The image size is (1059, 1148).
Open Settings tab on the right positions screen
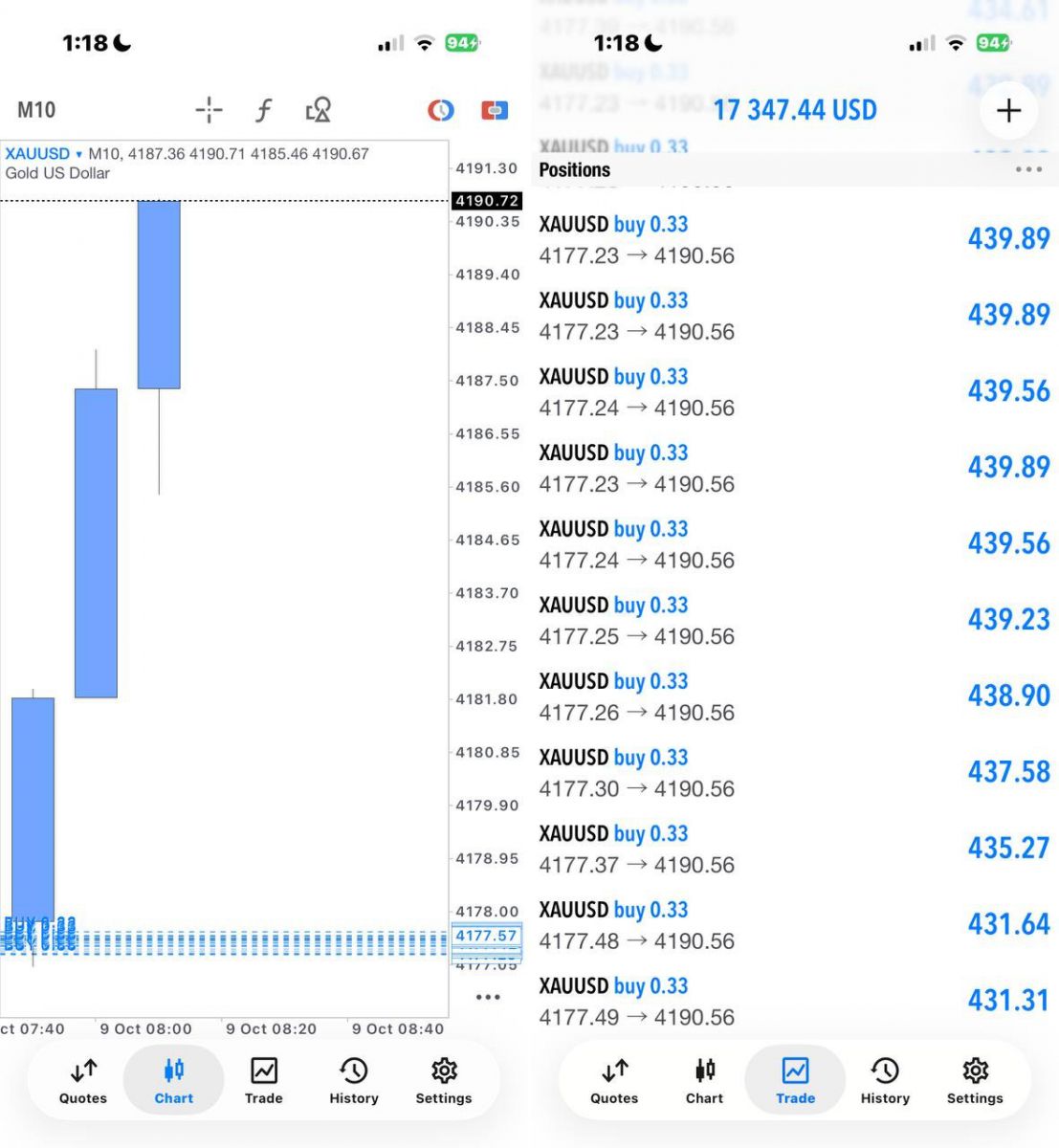[975, 1080]
